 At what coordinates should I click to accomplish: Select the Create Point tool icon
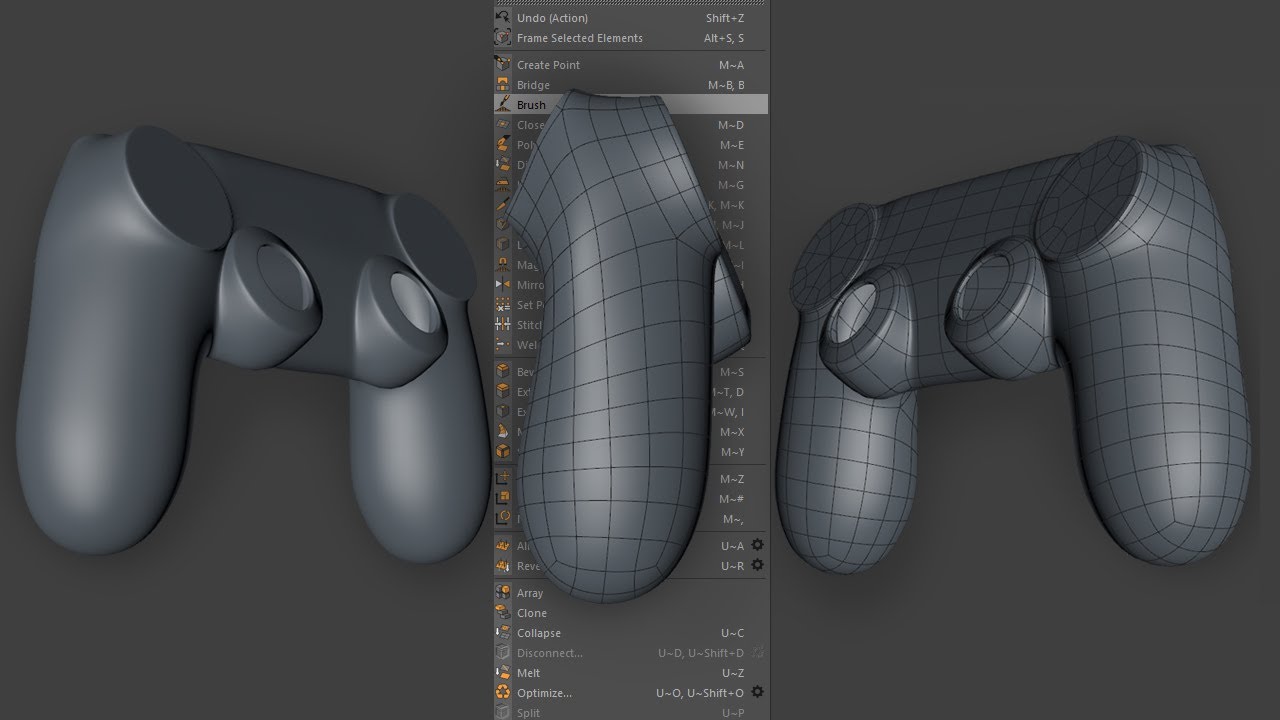pyautogui.click(x=503, y=65)
